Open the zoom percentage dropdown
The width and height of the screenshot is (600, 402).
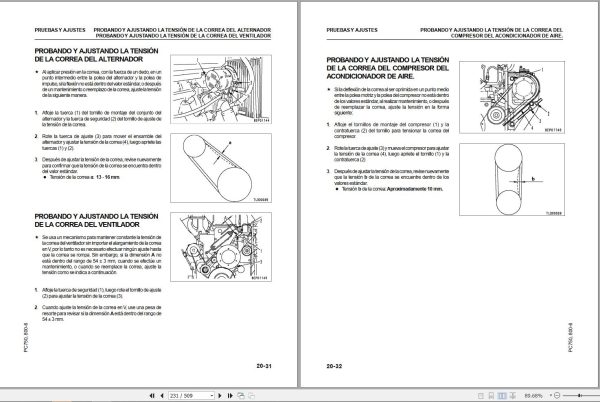[x=551, y=395]
